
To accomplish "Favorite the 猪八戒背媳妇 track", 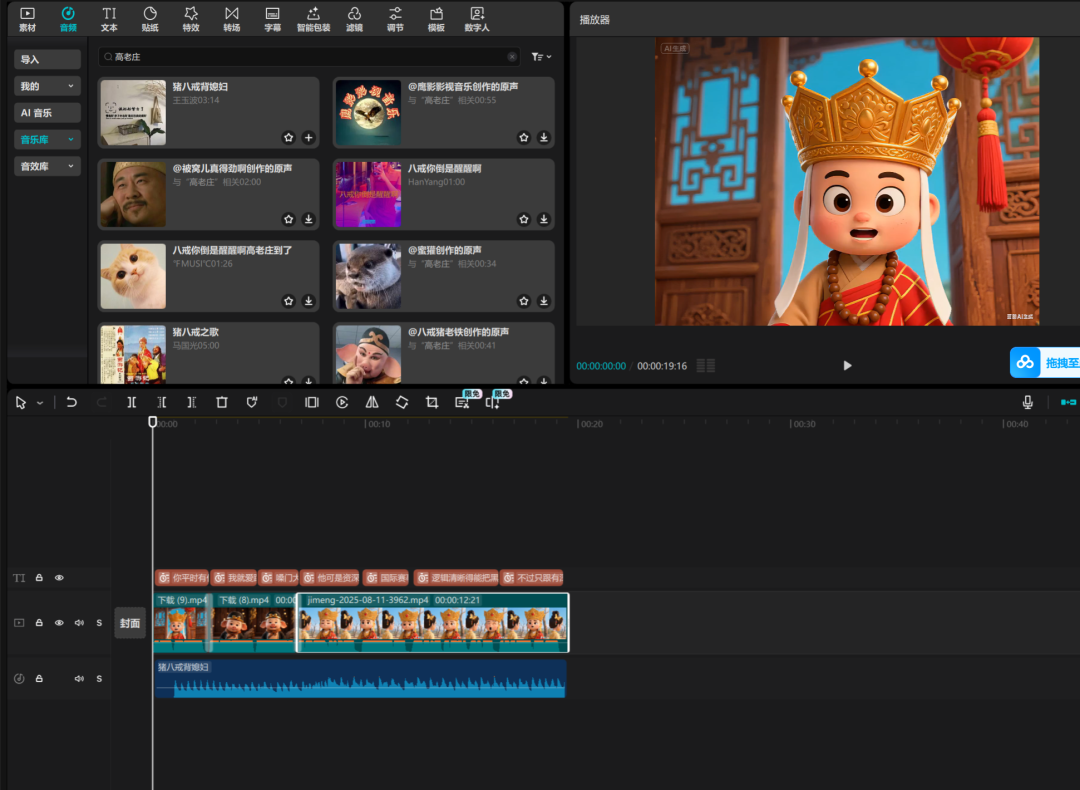I will click(x=289, y=138).
